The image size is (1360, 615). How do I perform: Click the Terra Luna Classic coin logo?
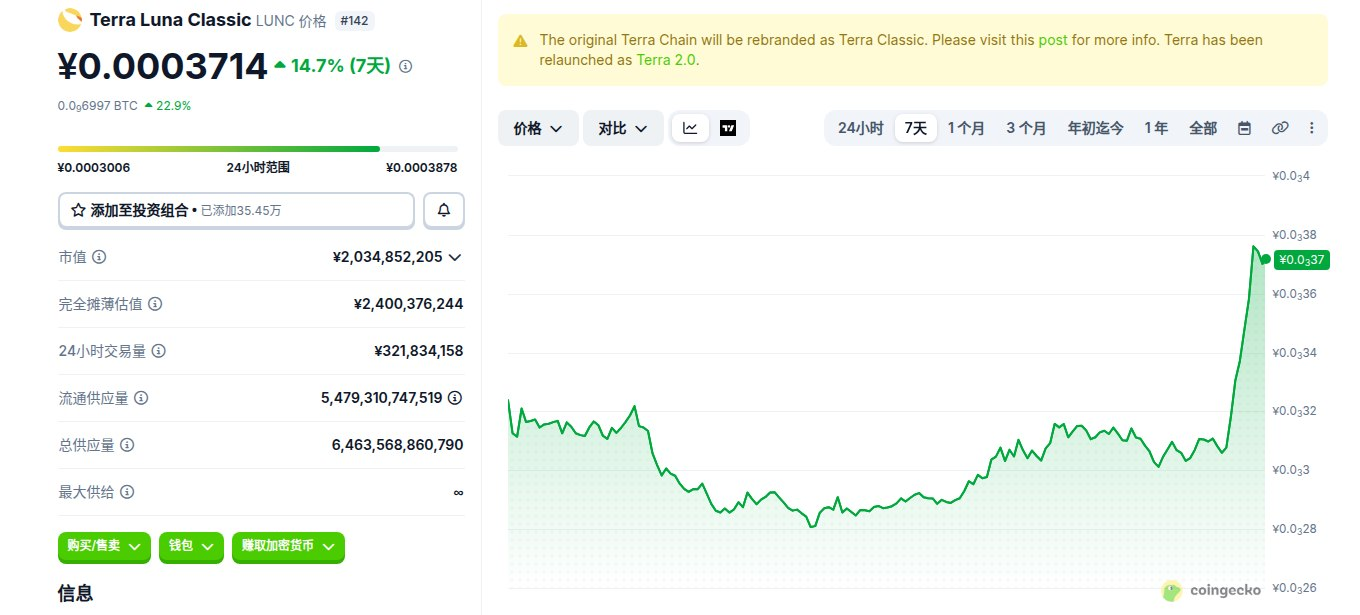[x=70, y=19]
